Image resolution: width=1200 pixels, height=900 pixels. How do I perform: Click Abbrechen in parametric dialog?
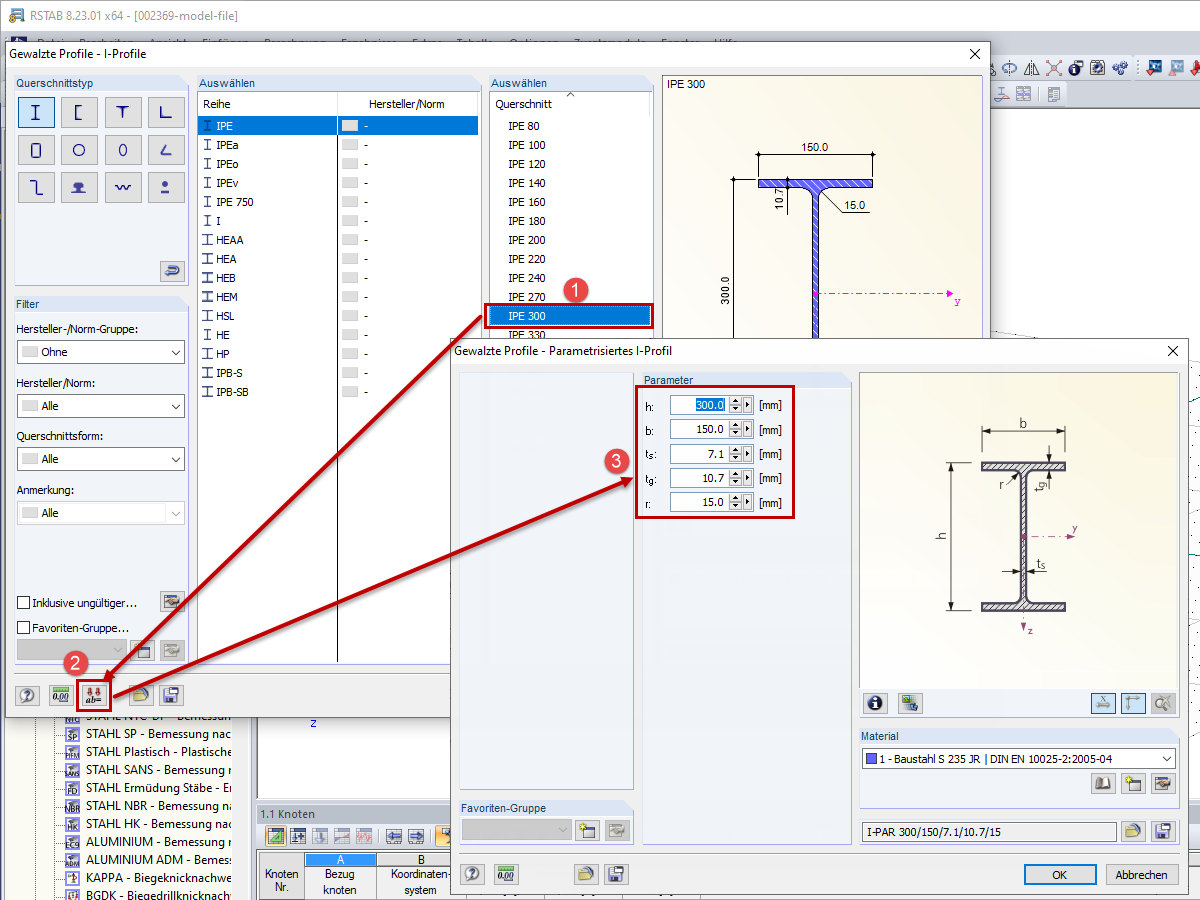(x=1141, y=874)
